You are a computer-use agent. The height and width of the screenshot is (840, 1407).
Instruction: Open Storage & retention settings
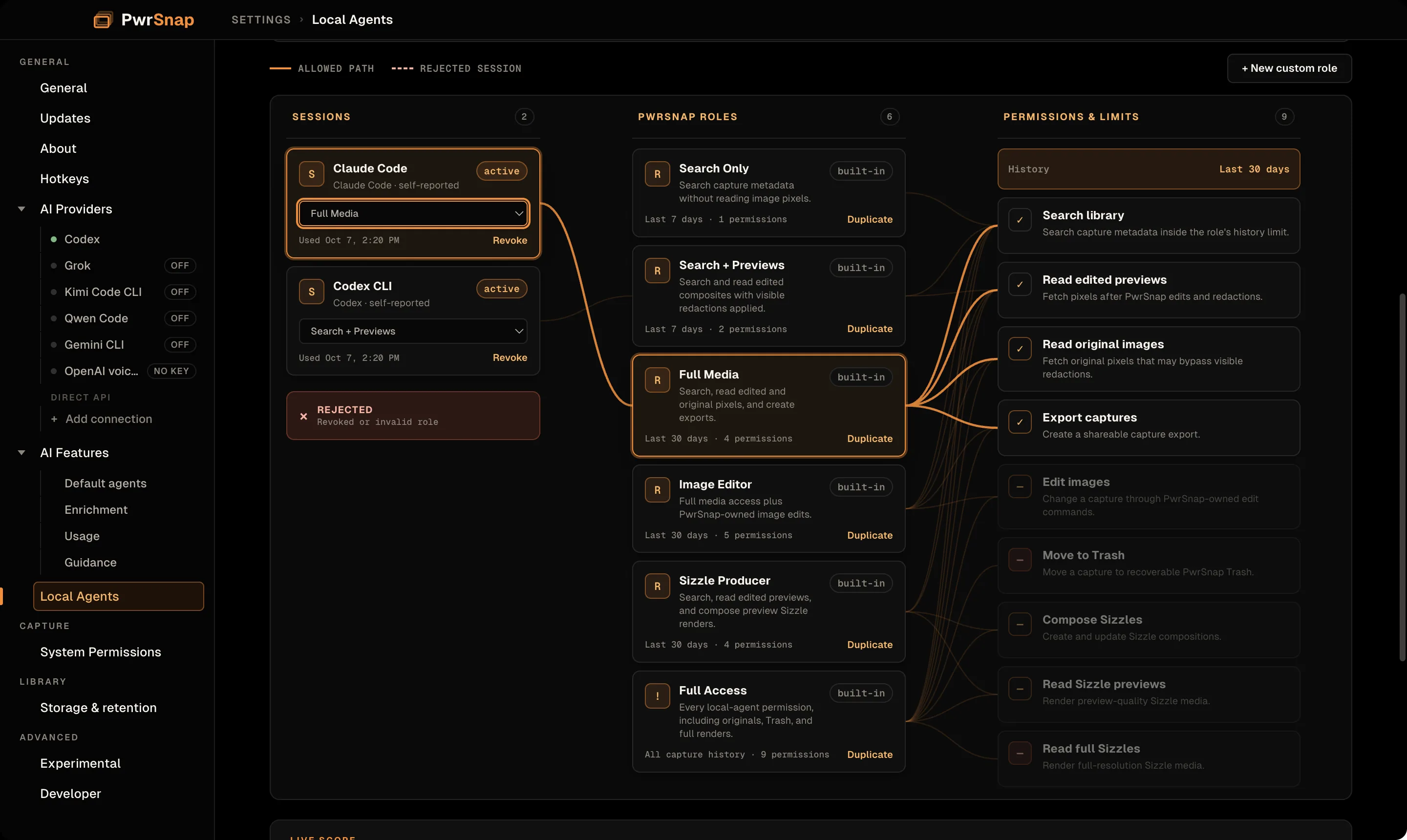click(99, 708)
